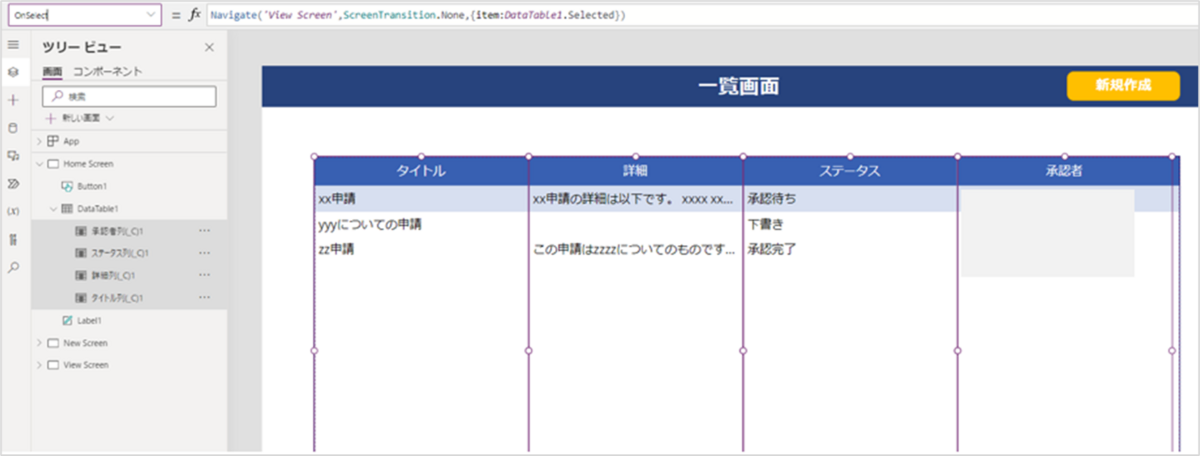Click the Search magnifier in left rail
1200x456 pixels.
click(x=13, y=268)
